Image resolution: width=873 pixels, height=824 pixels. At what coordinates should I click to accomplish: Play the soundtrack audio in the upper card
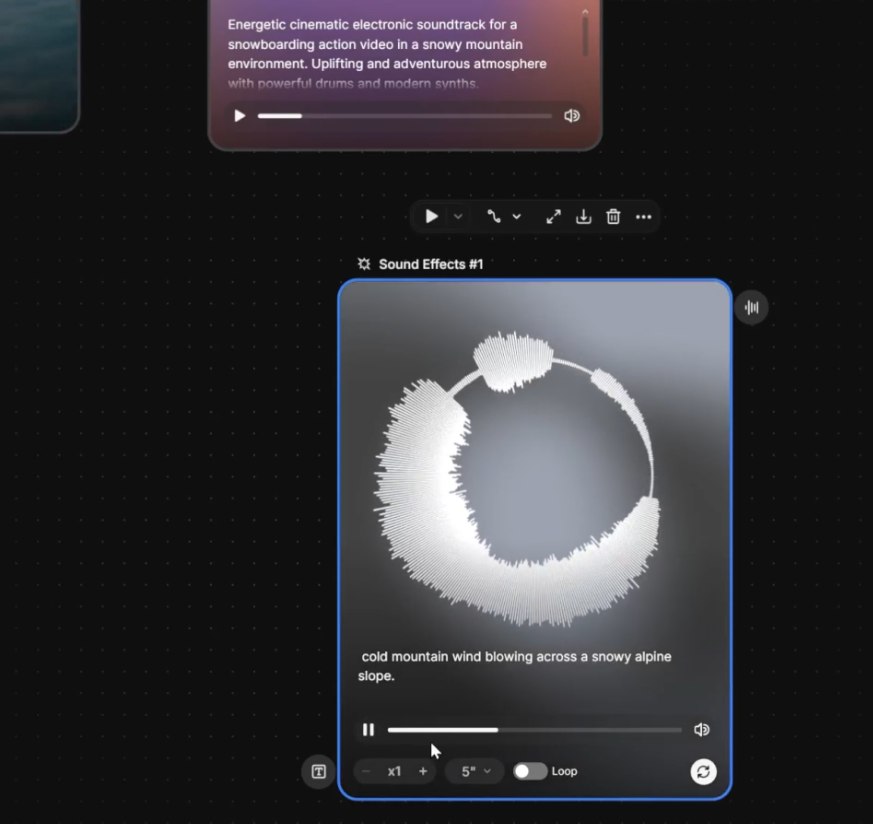point(239,116)
